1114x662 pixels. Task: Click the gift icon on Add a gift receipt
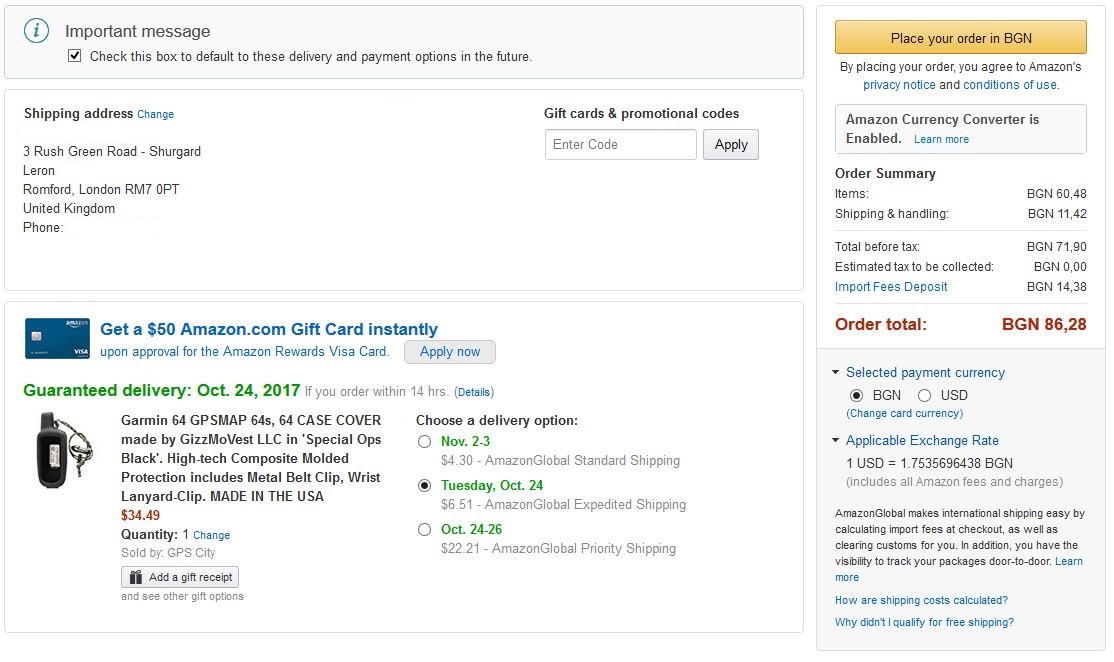[135, 577]
